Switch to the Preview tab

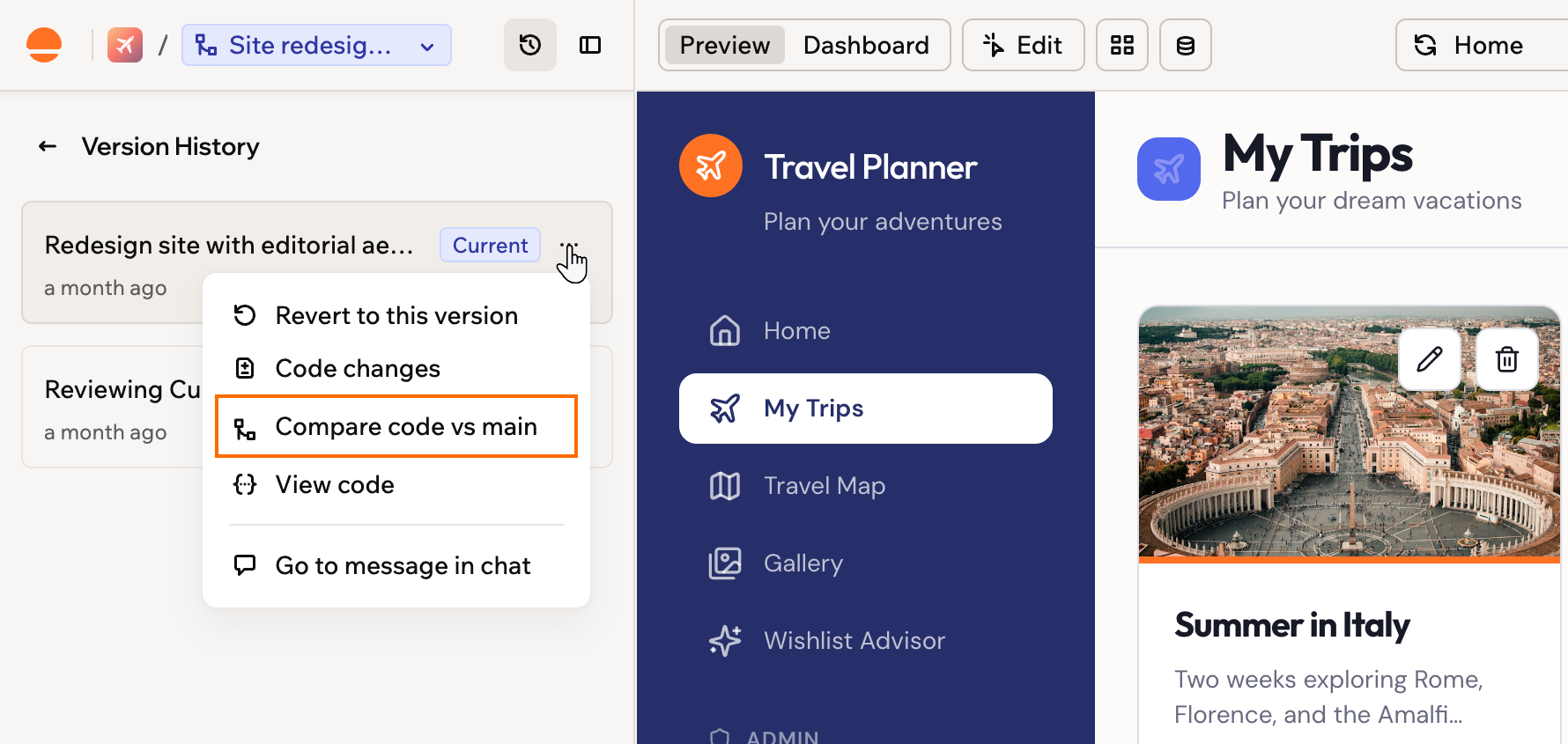pyautogui.click(x=725, y=45)
